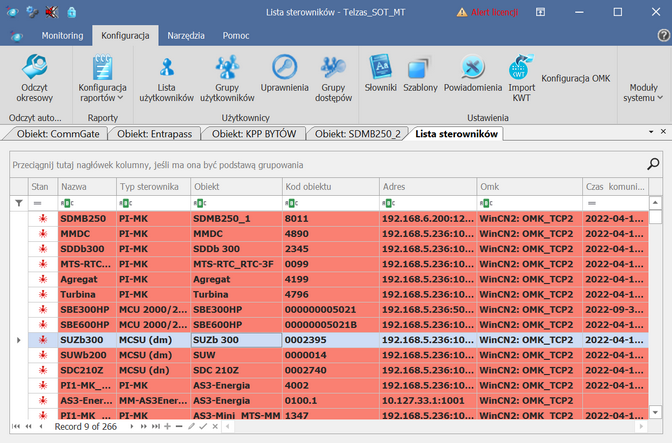The height and width of the screenshot is (443, 672).
Task: Click status icon of Turbina row
Action: 43,294
